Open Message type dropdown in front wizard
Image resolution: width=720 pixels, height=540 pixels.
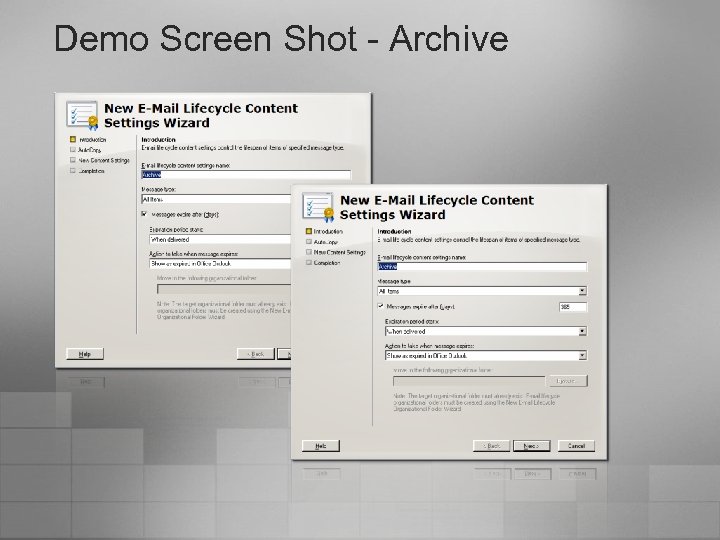coord(582,291)
